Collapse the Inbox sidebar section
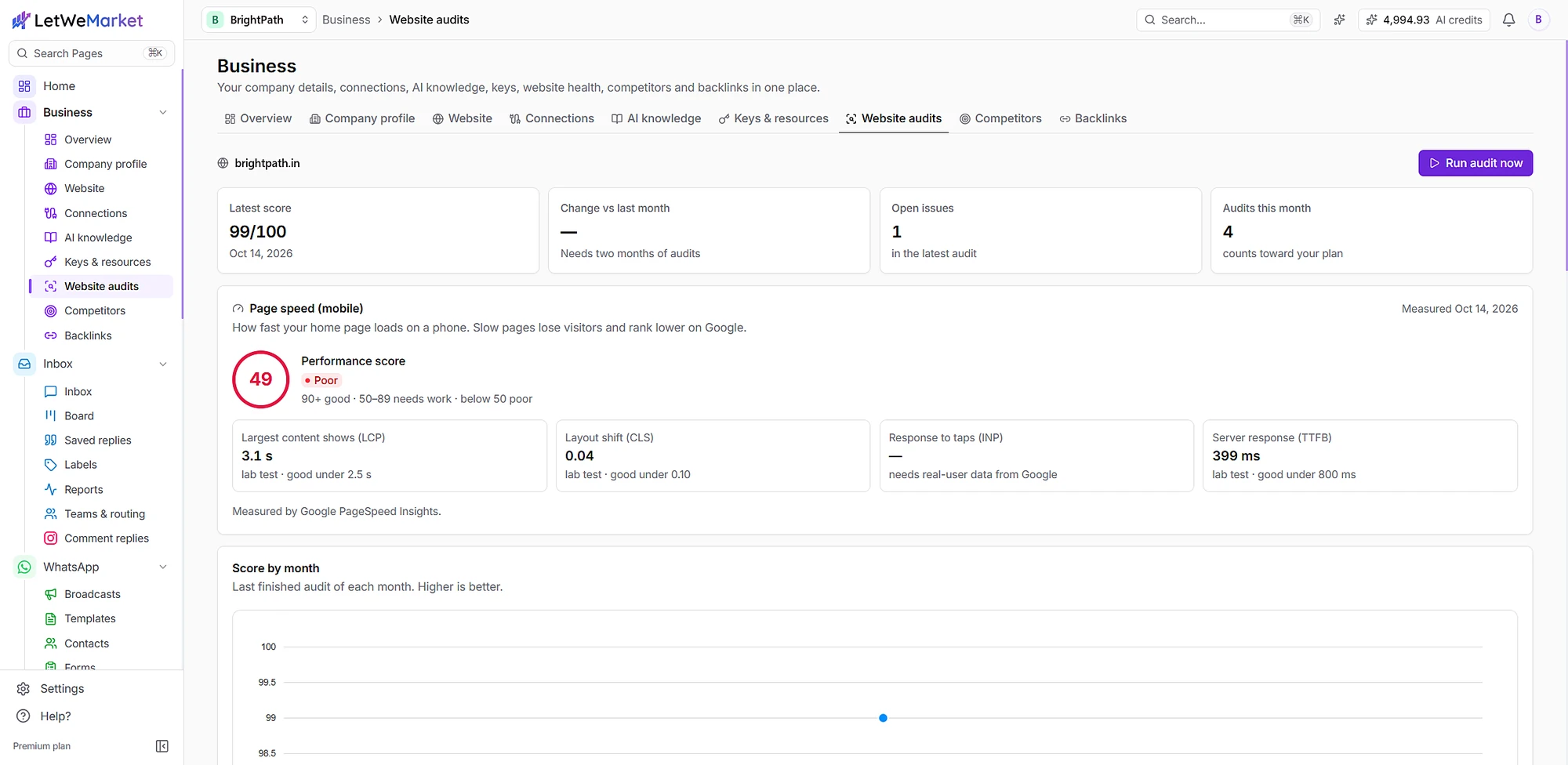The height and width of the screenshot is (765, 1568). (x=163, y=364)
